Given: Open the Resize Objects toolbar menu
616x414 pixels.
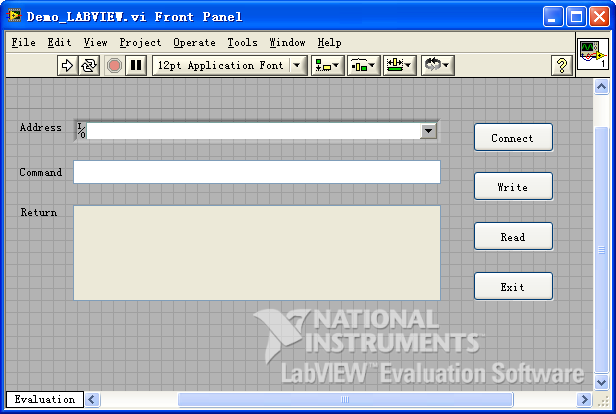Looking at the screenshot, I should coord(399,65).
